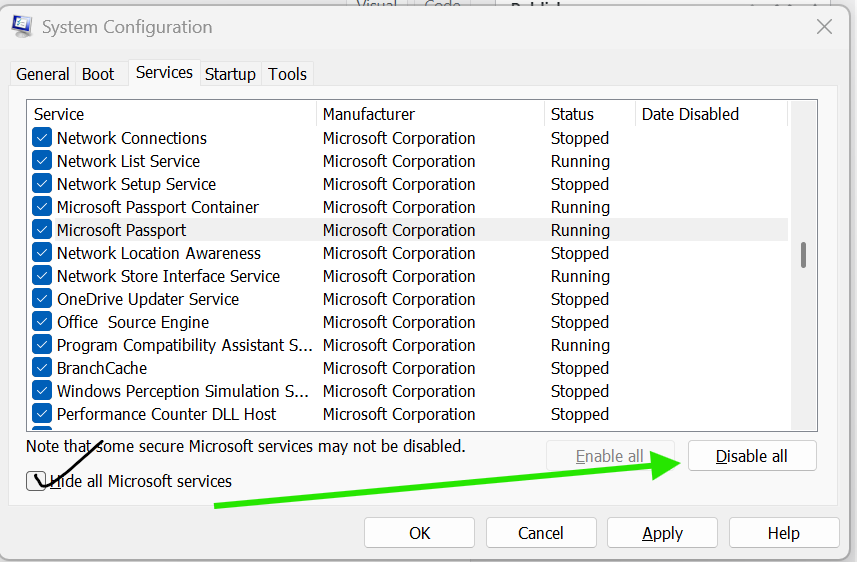The image size is (857, 562).
Task: Select the Services tab
Action: point(164,72)
